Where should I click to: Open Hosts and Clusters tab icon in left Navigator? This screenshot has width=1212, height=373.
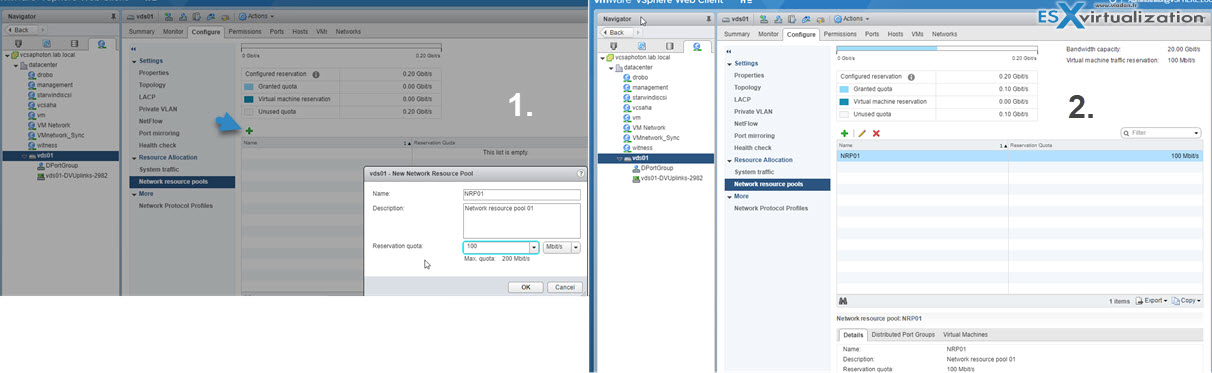(x=19, y=44)
